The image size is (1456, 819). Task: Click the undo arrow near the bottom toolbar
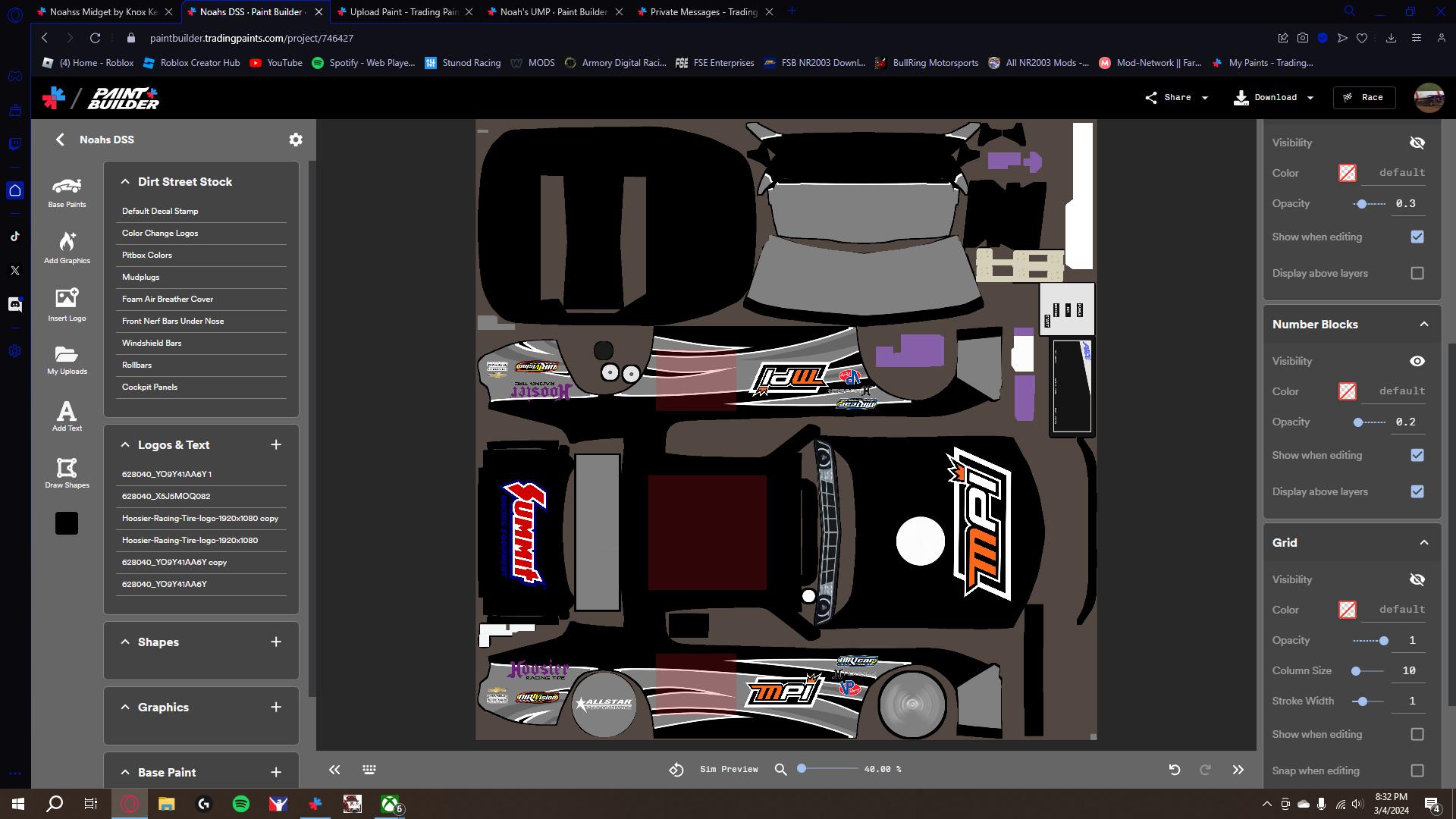1174,769
